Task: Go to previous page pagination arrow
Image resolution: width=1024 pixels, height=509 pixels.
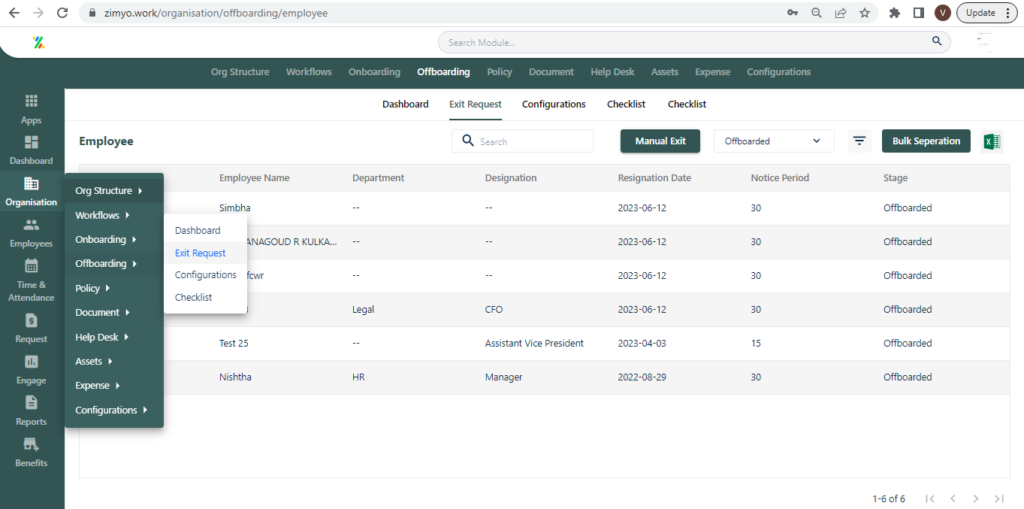Action: click(x=953, y=499)
